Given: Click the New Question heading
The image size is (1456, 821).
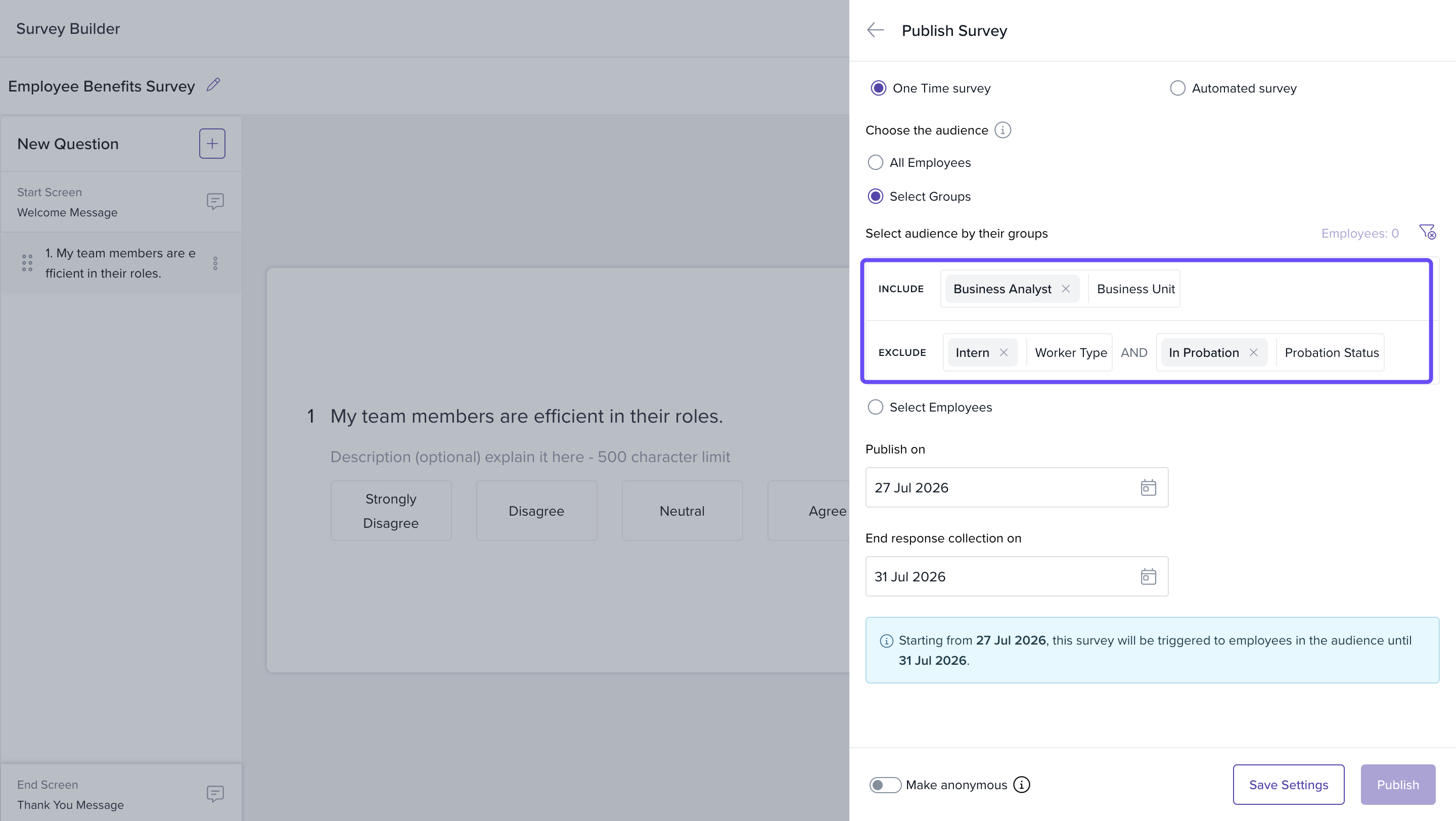Looking at the screenshot, I should pos(68,144).
